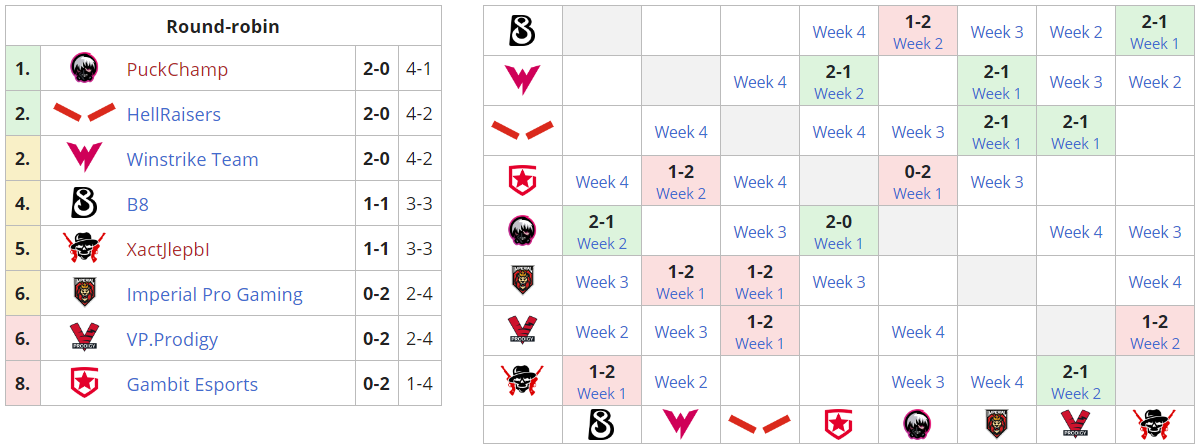Screen dimensions: 1202x448
Task: Select the 0-2 Week 1 crosstable cell
Action: coord(918,181)
